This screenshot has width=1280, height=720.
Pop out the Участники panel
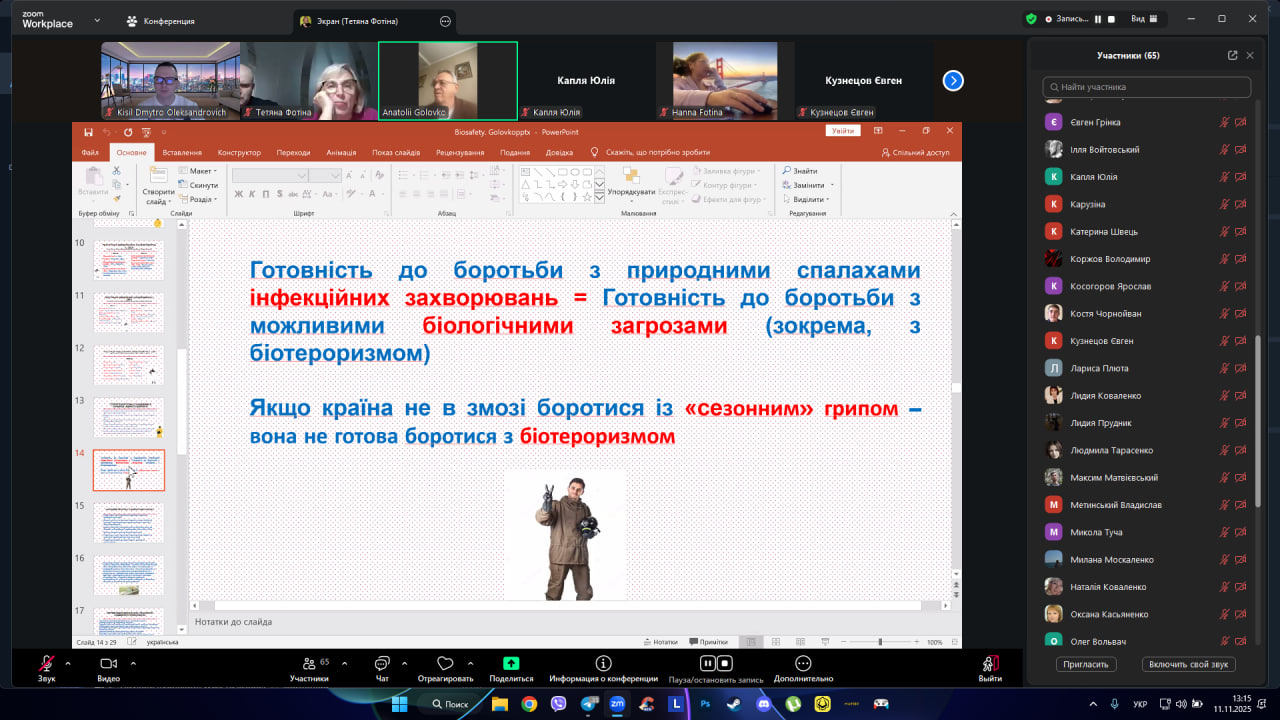(x=1232, y=55)
